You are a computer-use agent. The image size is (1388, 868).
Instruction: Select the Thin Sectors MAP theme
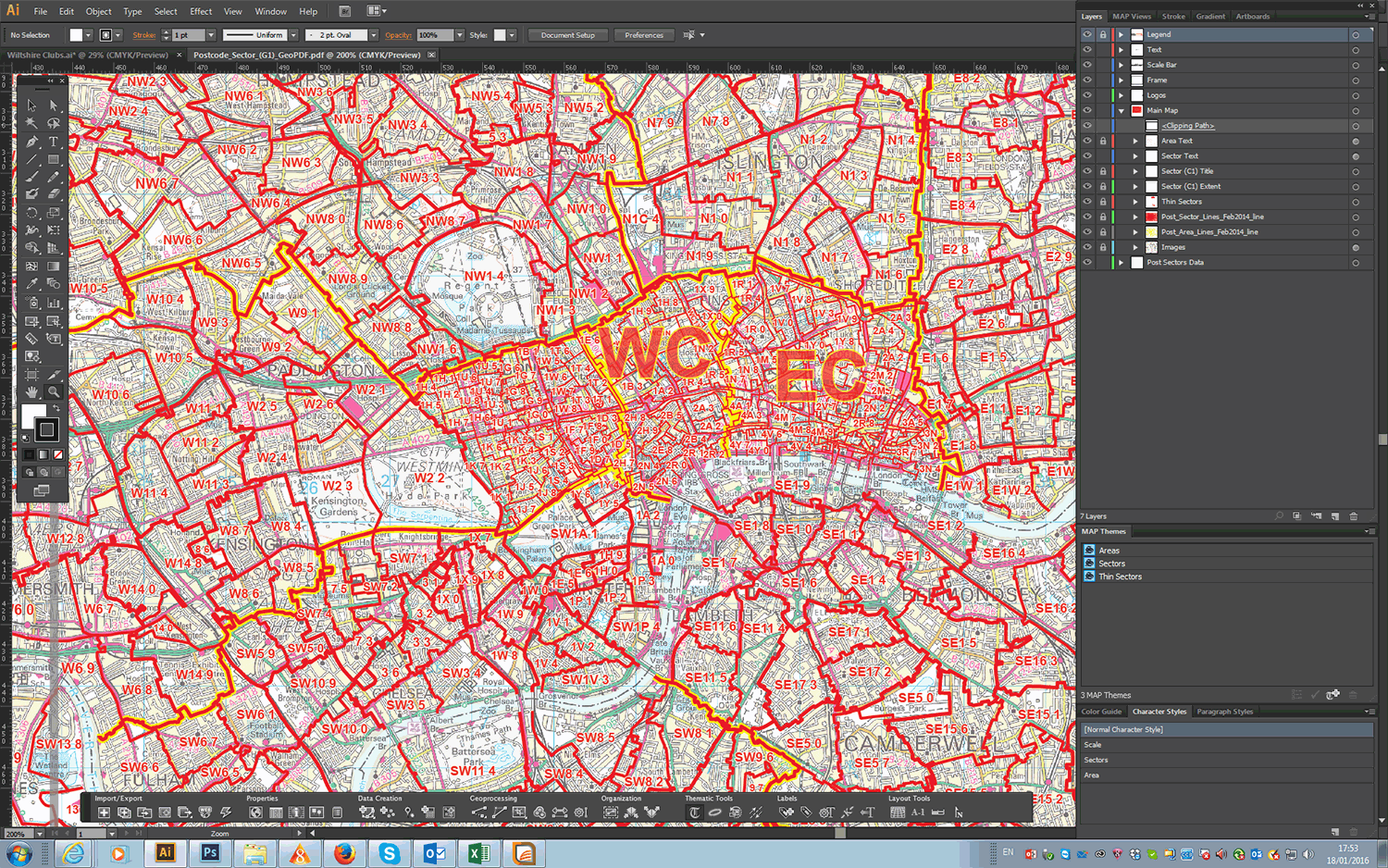1120,577
